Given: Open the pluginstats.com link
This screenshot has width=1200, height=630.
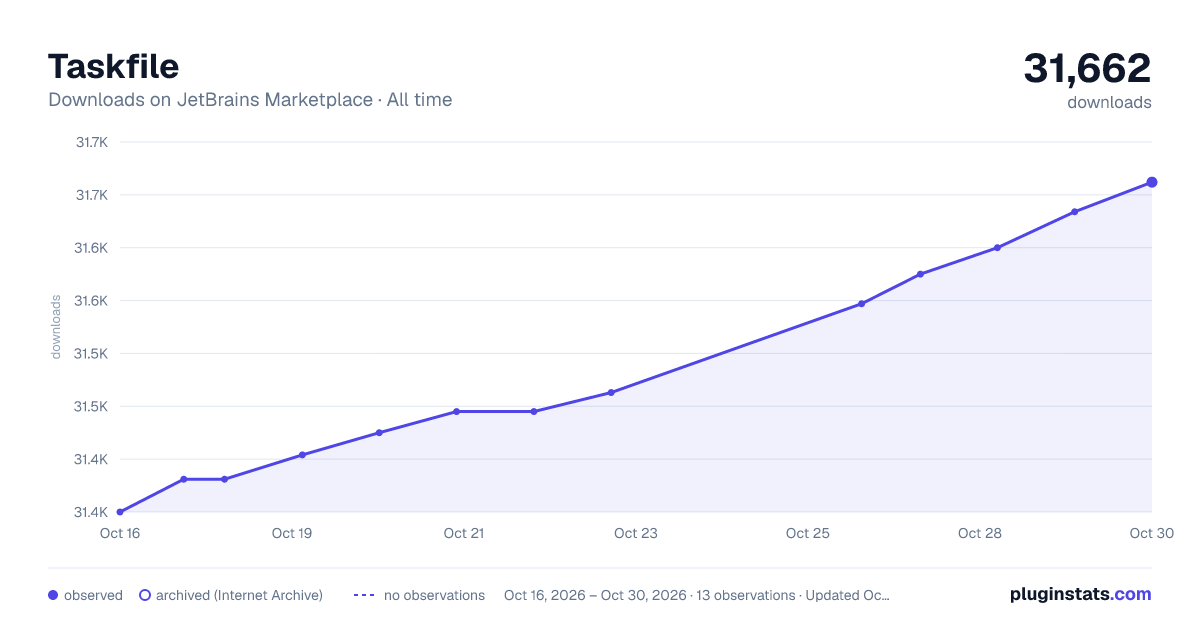Looking at the screenshot, I should (1080, 594).
